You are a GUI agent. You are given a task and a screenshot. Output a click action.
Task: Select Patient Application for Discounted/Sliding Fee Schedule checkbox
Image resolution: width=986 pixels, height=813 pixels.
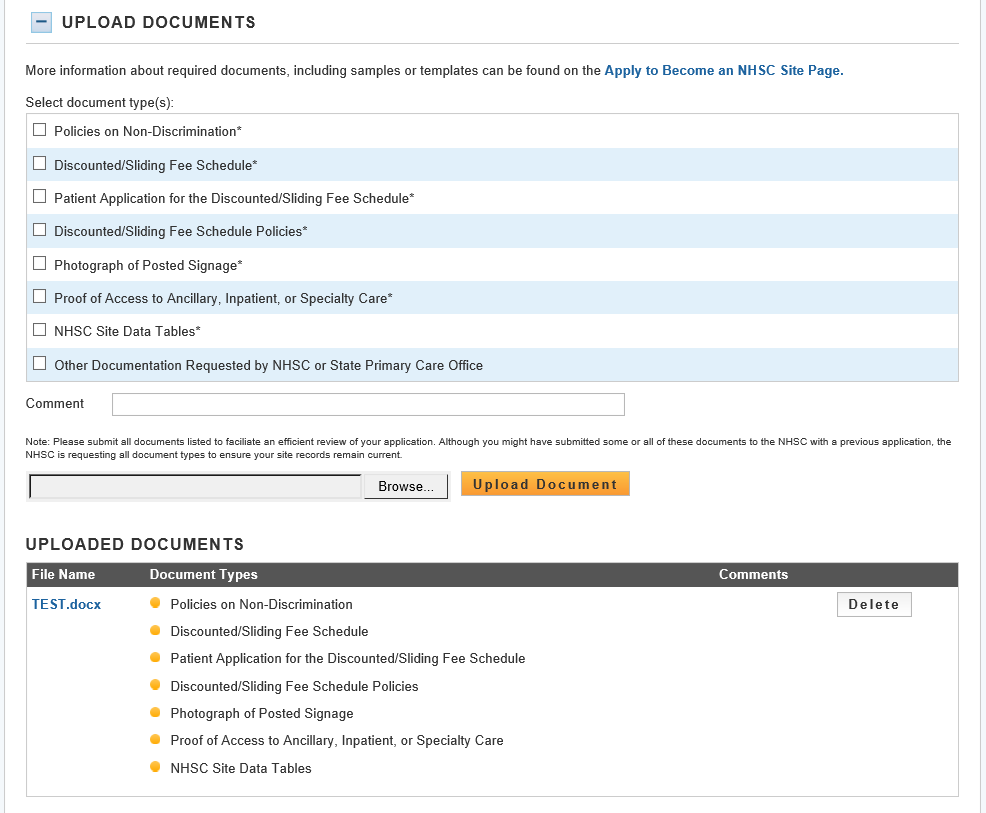[x=40, y=197]
